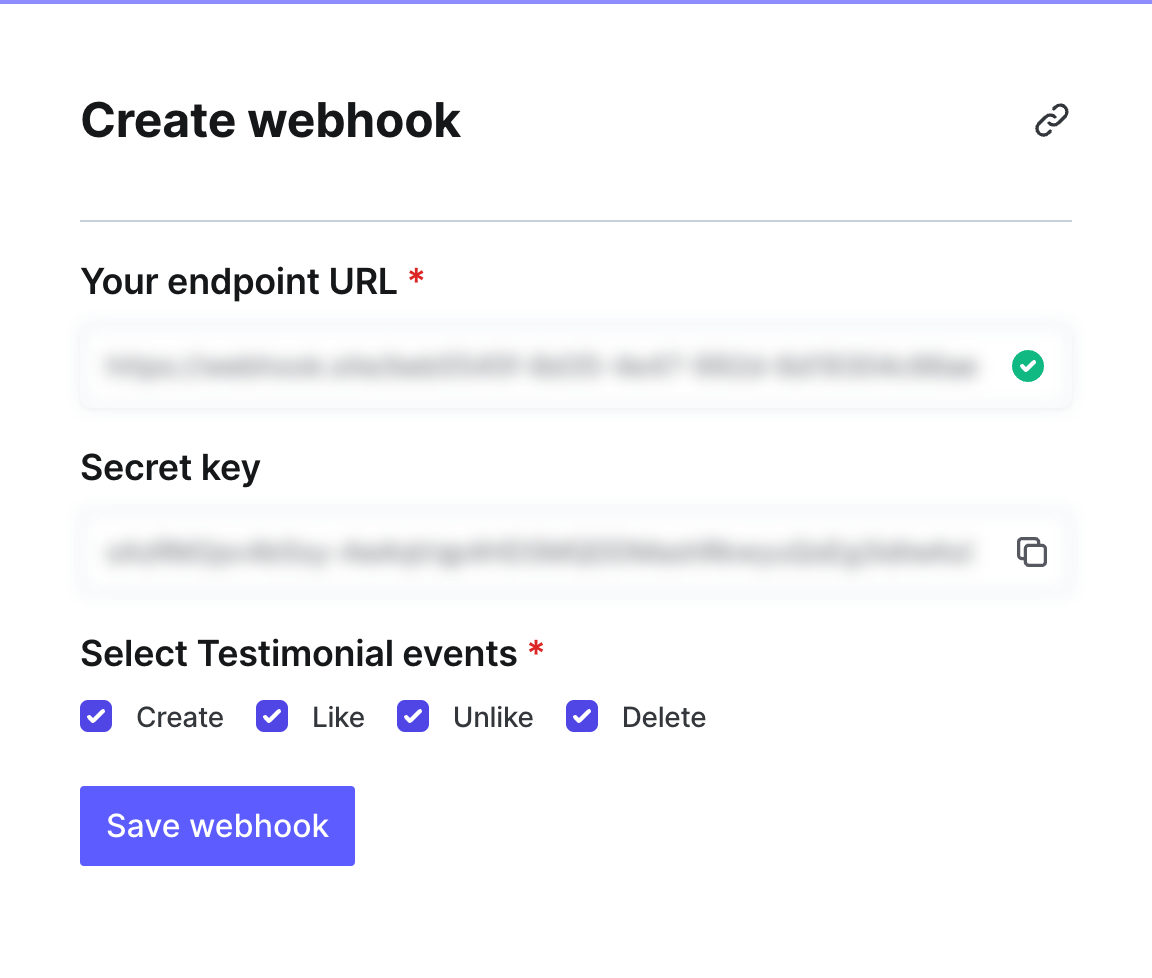Click the Create checkbox label text

click(x=180, y=718)
